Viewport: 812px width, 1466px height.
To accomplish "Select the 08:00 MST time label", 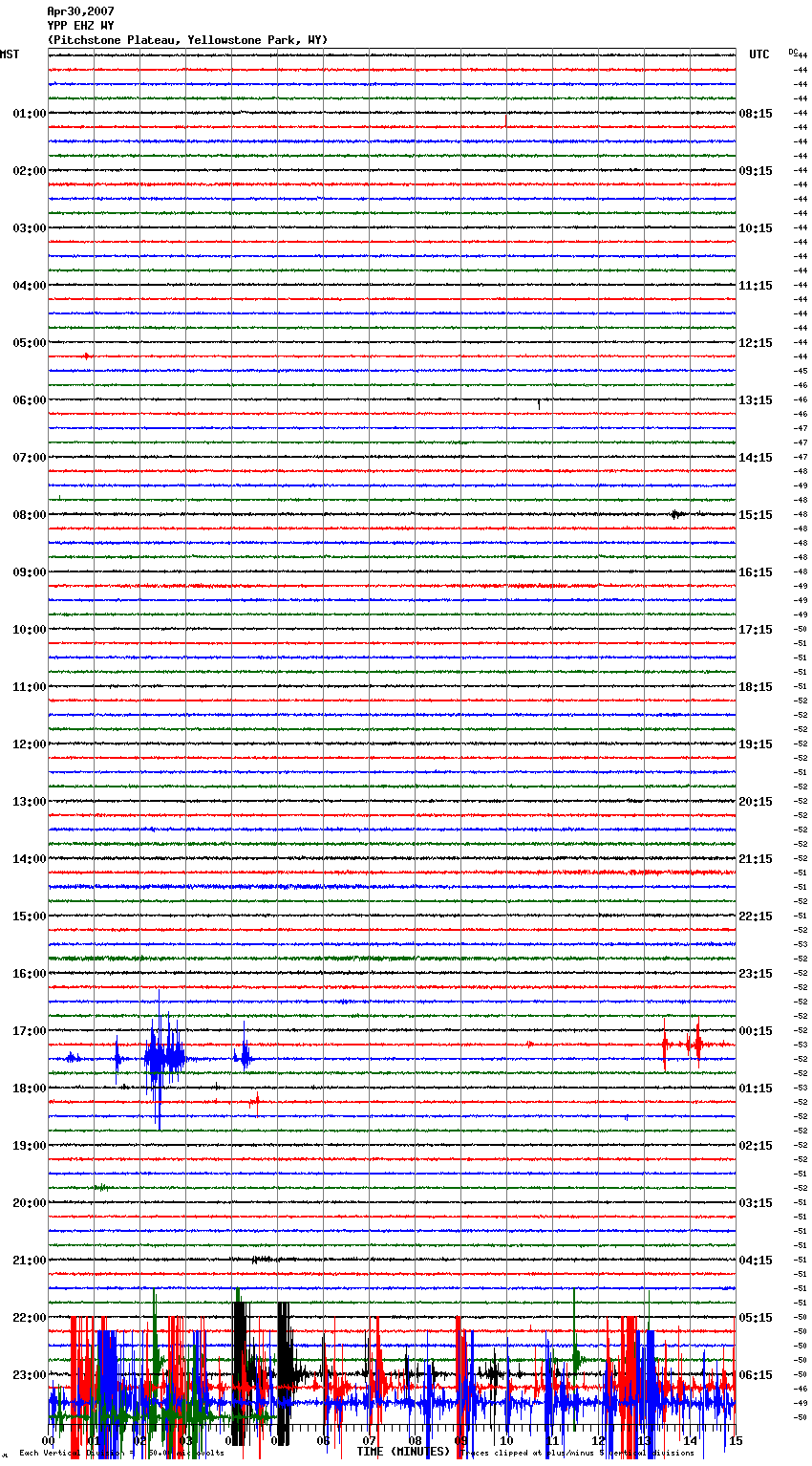I will [29, 515].
